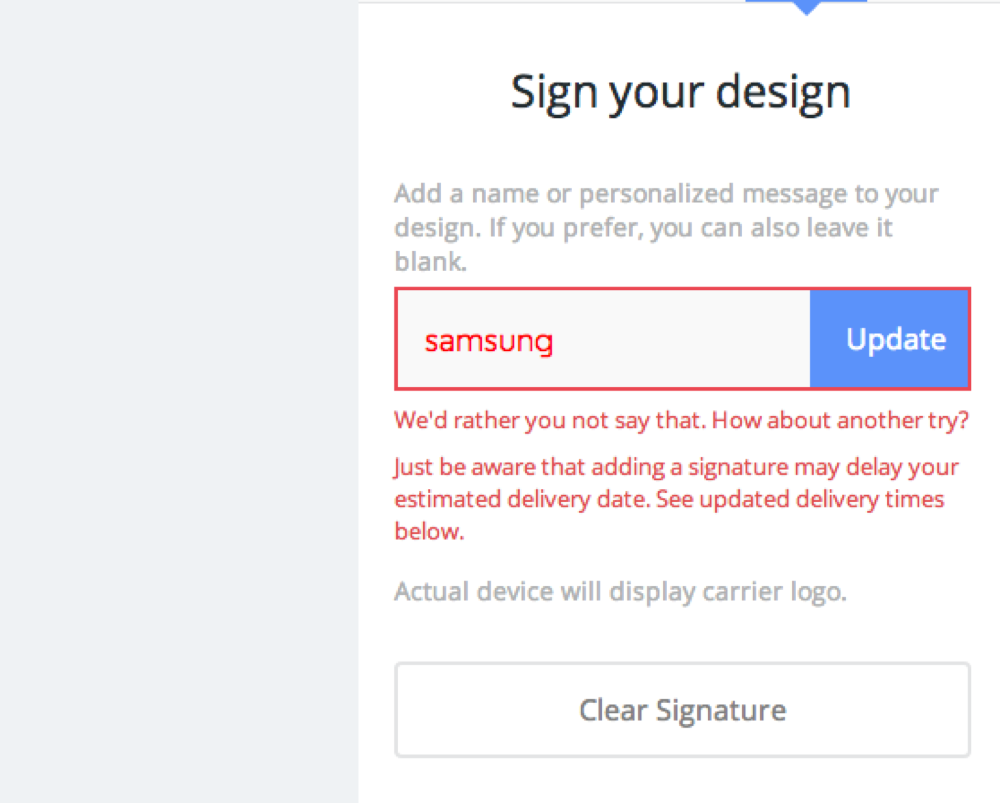Click the red 'samsung' text in field
The width and height of the screenshot is (1000, 803).
(488, 341)
